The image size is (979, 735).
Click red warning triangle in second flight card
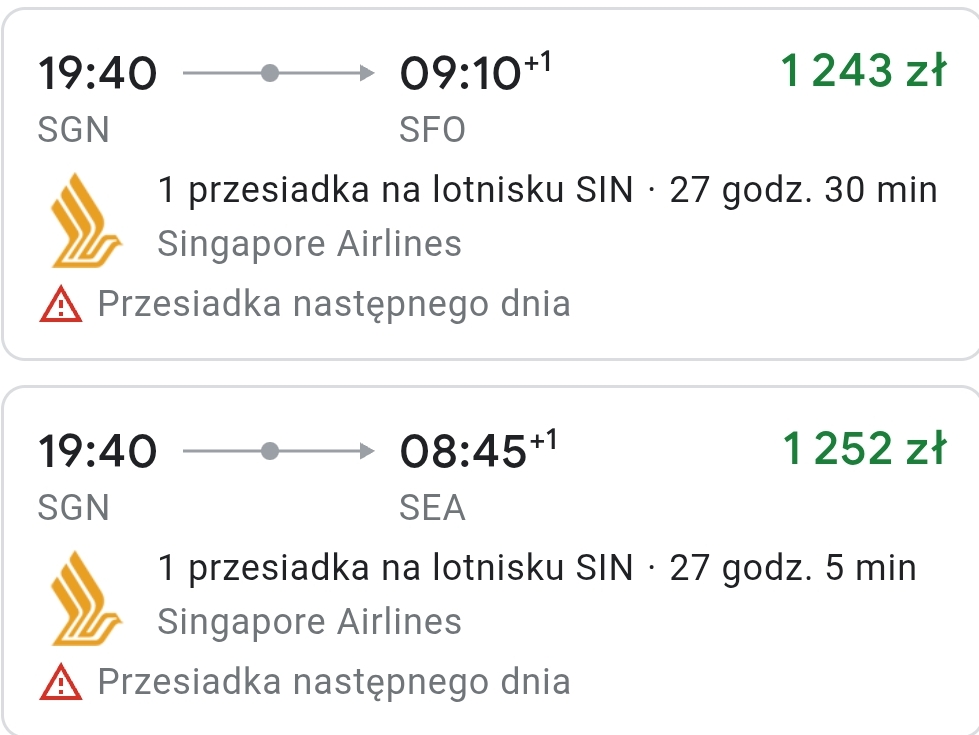point(61,682)
